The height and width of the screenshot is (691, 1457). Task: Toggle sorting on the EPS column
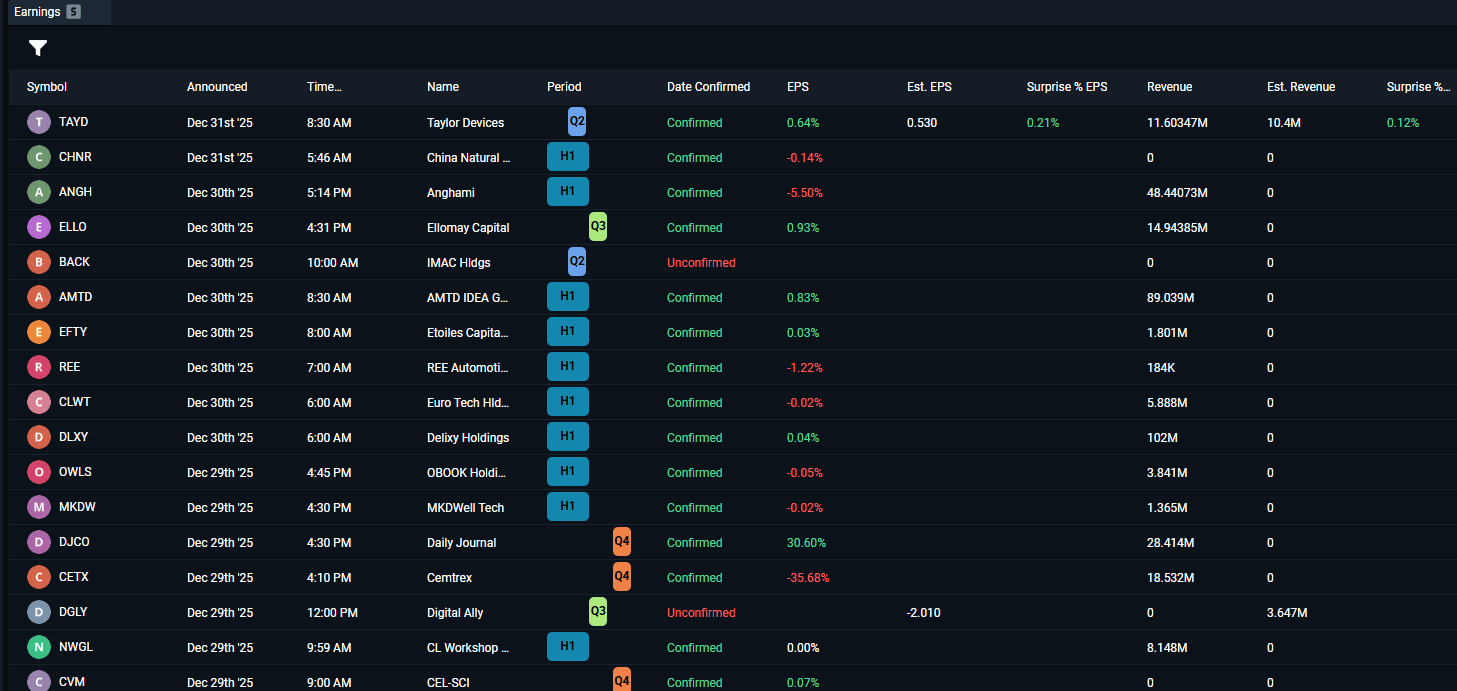(797, 87)
